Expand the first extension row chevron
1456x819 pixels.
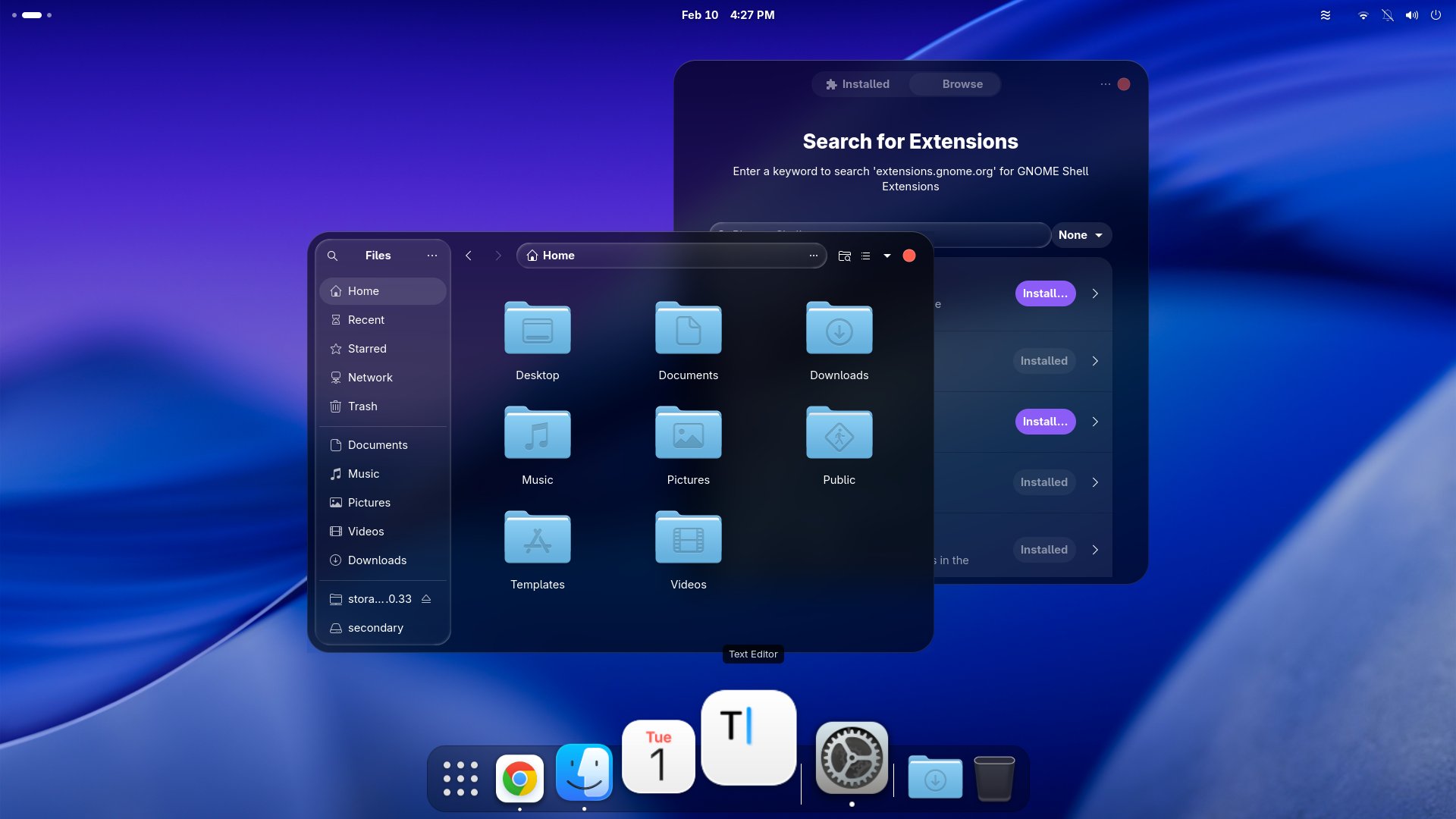tap(1095, 293)
